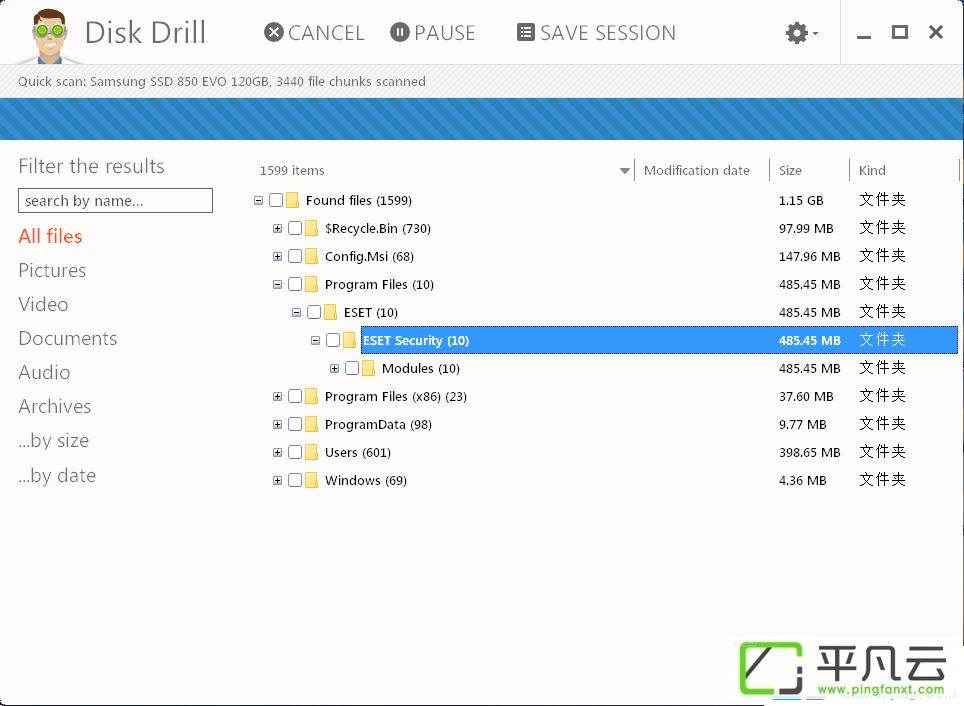Click the 398.65 MB size value

(809, 453)
